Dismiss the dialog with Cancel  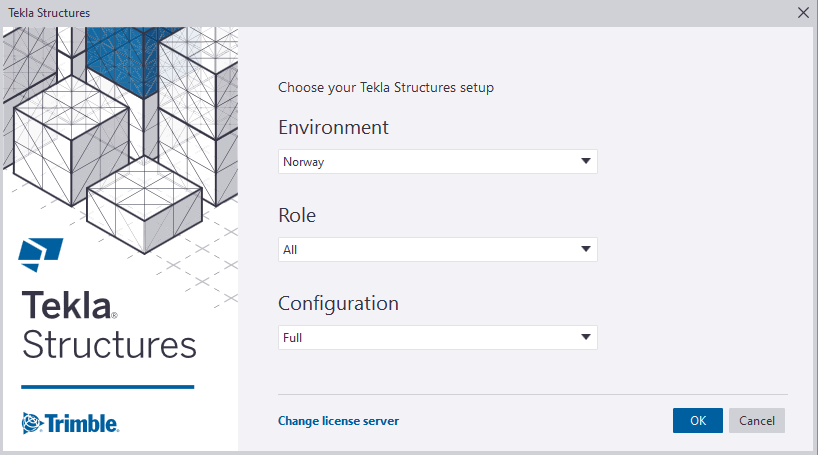tap(756, 421)
